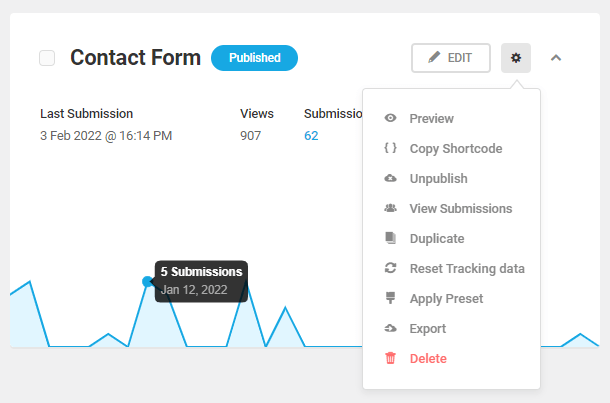610x403 pixels.
Task: Click the Last Submission label
Action: 86,114
